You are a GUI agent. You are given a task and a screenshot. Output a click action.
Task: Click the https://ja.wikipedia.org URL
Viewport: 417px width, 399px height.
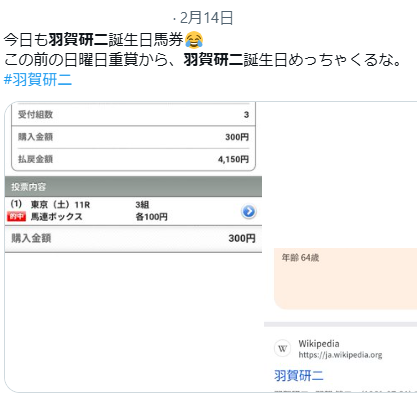click(340, 355)
